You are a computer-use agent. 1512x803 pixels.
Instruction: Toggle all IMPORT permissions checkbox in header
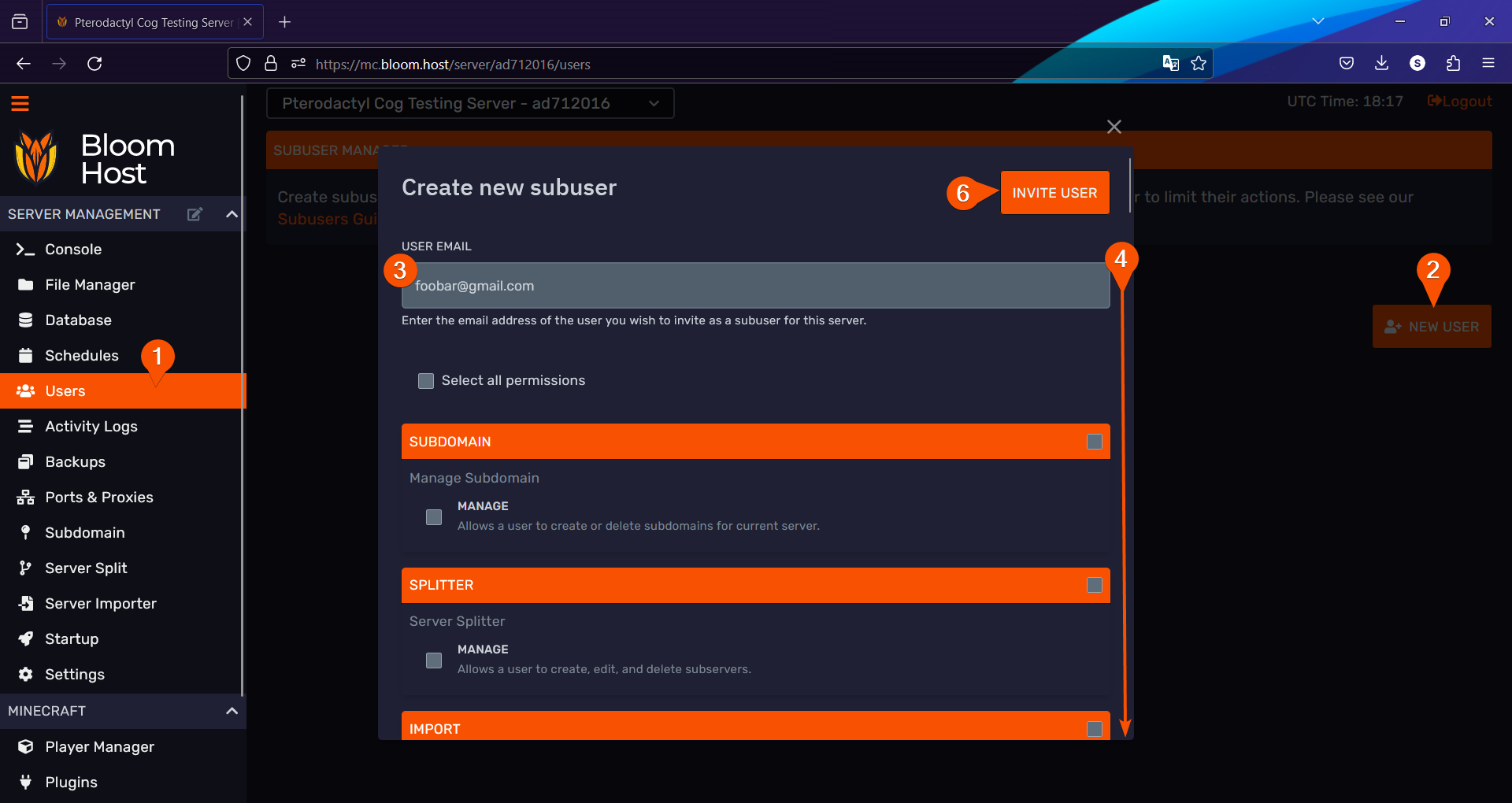[1094, 729]
